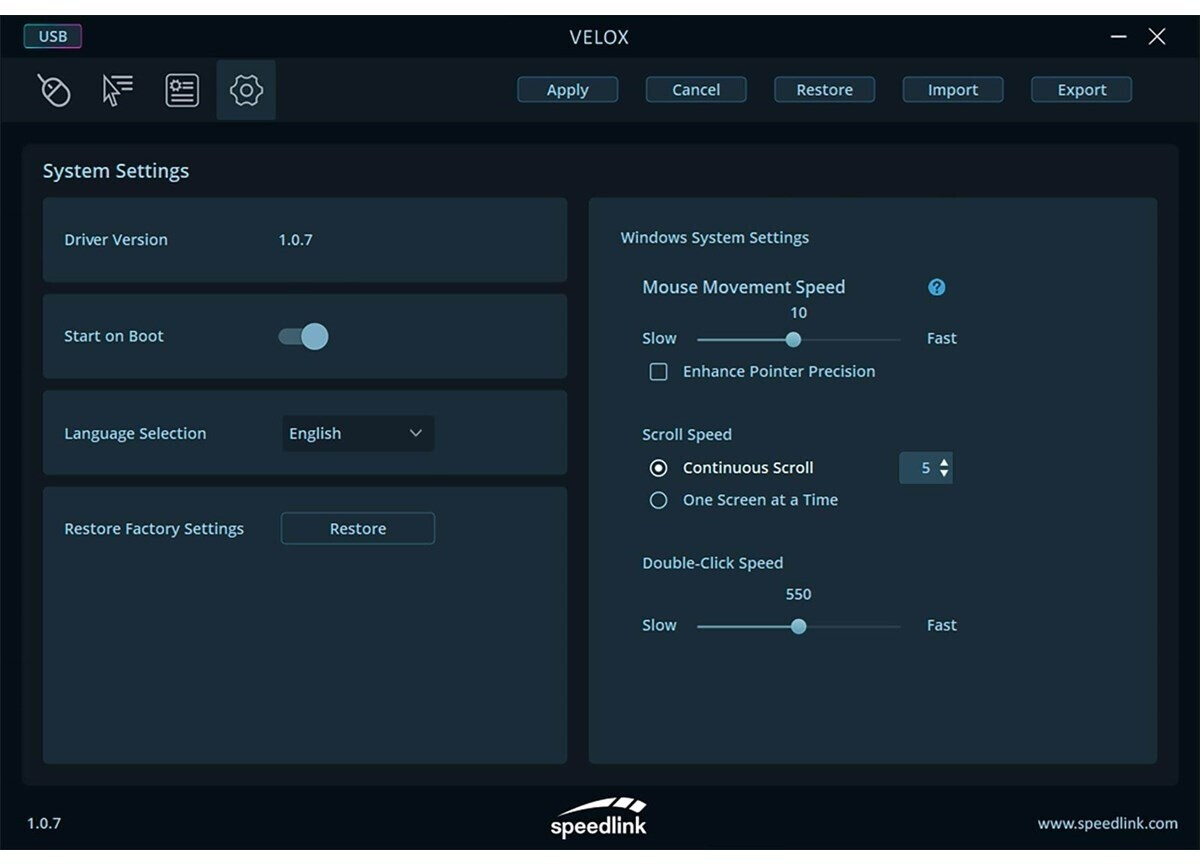Select One Screen at a Time option
Viewport: 1200px width, 865px height.
tap(659, 500)
